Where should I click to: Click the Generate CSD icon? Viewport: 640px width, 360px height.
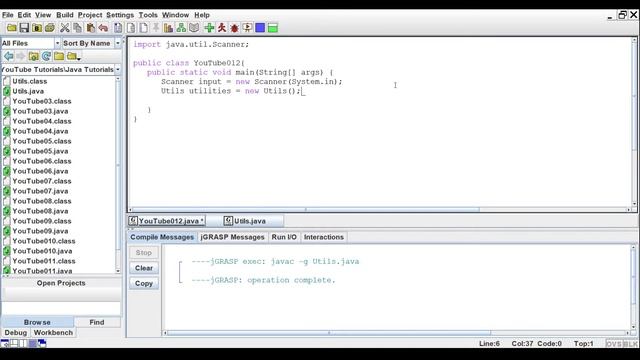[118, 28]
